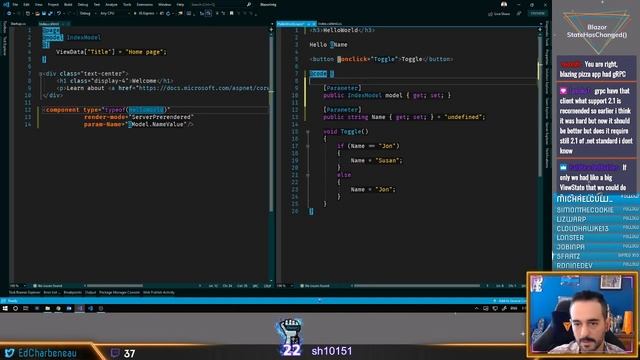Click 'ServerPrerendered' render-mode value

[x=161, y=117]
